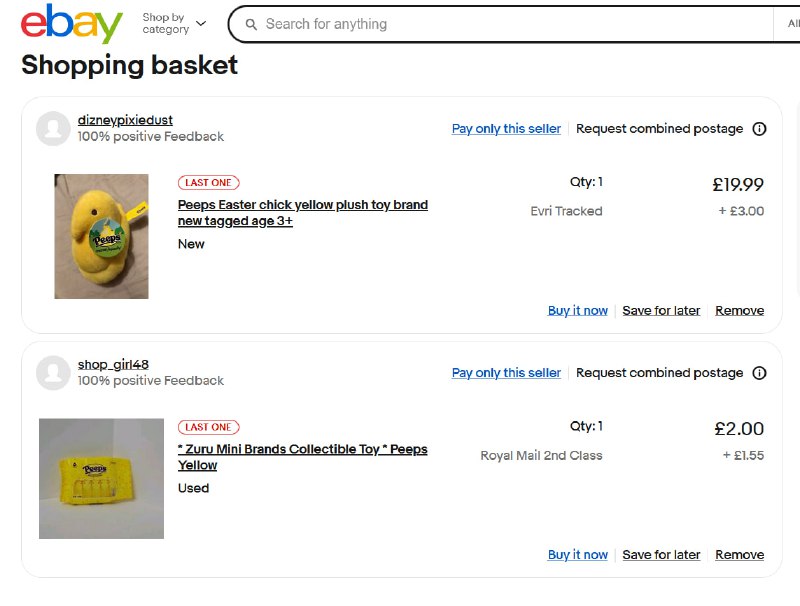800x606 pixels.
Task: Click the eBay logo
Action: pyautogui.click(x=71, y=23)
